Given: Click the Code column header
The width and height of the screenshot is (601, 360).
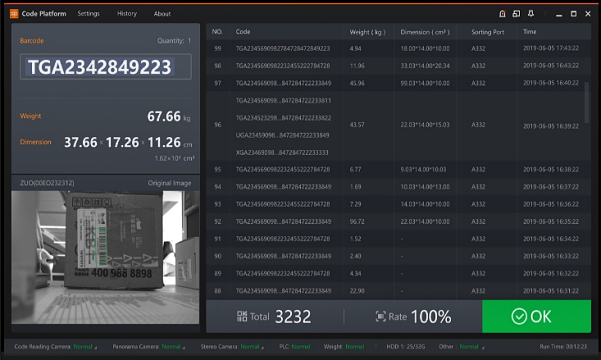Looking at the screenshot, I should 243,32.
